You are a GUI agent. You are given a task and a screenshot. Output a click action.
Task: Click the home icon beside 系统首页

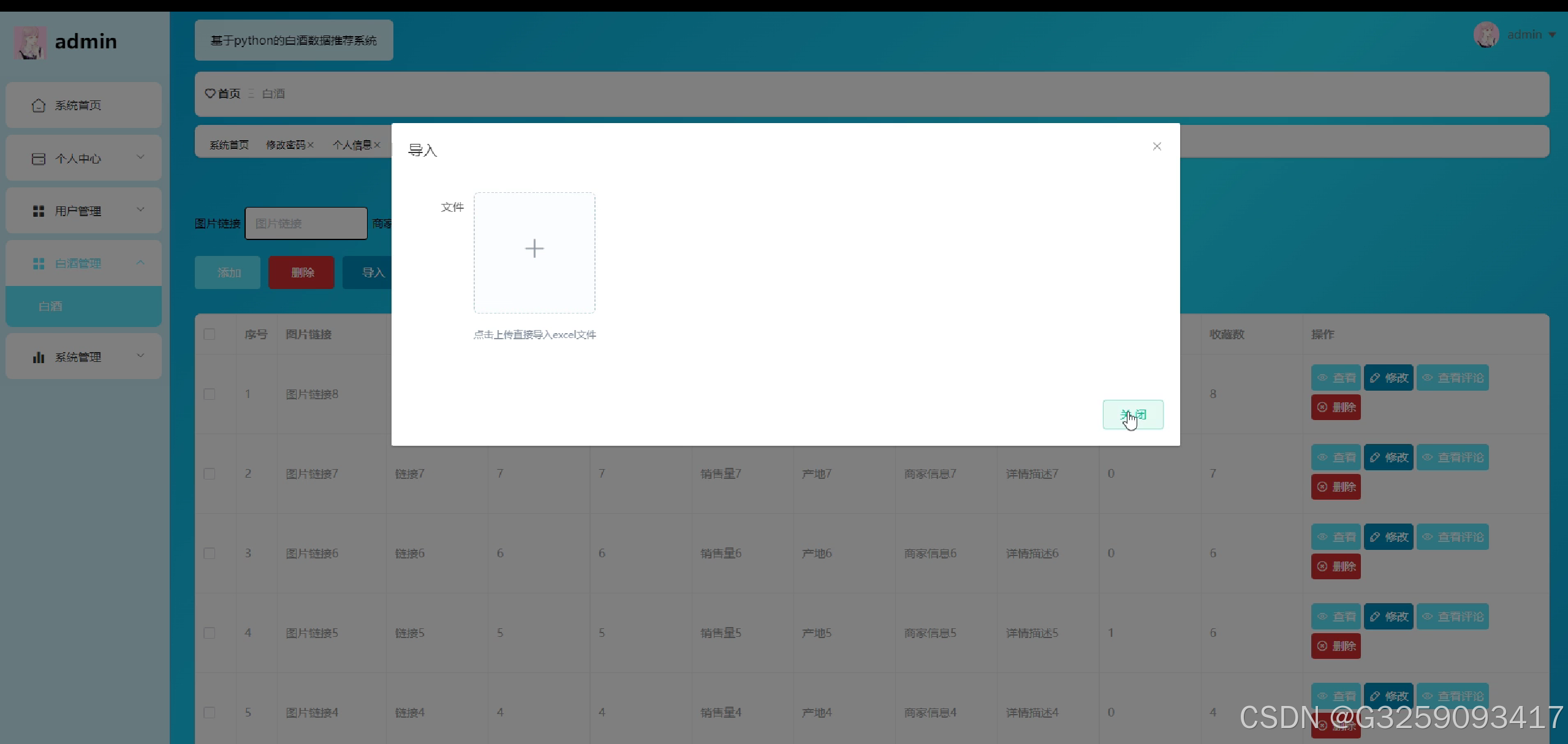(39, 105)
